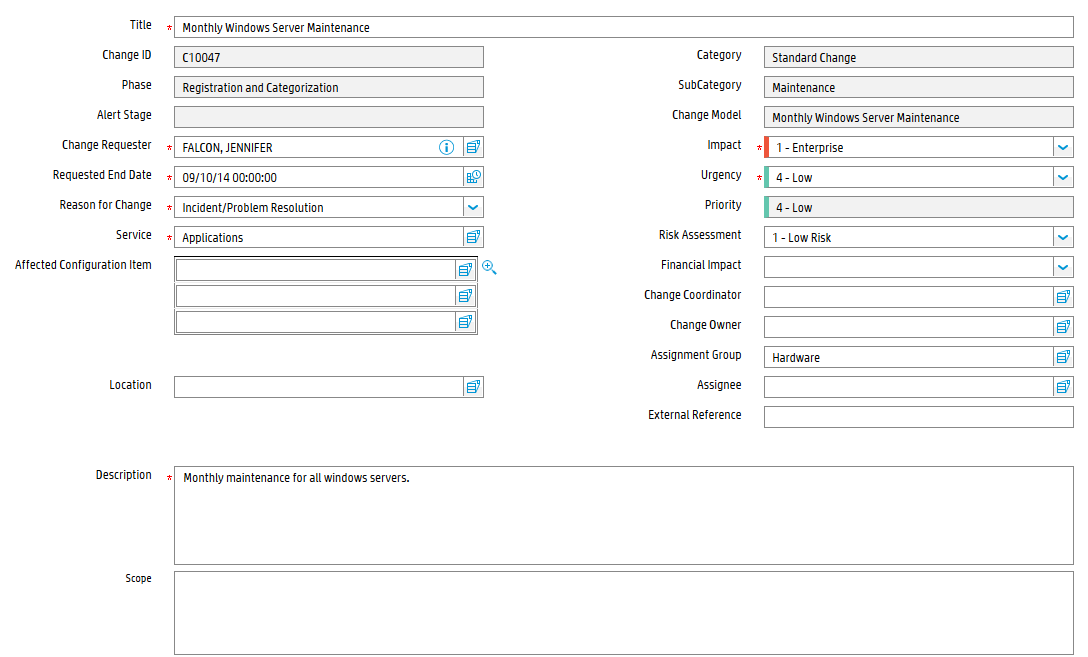This screenshot has height=657, width=1088.
Task: Open calendar picker for Requested End Date
Action: coord(473,177)
